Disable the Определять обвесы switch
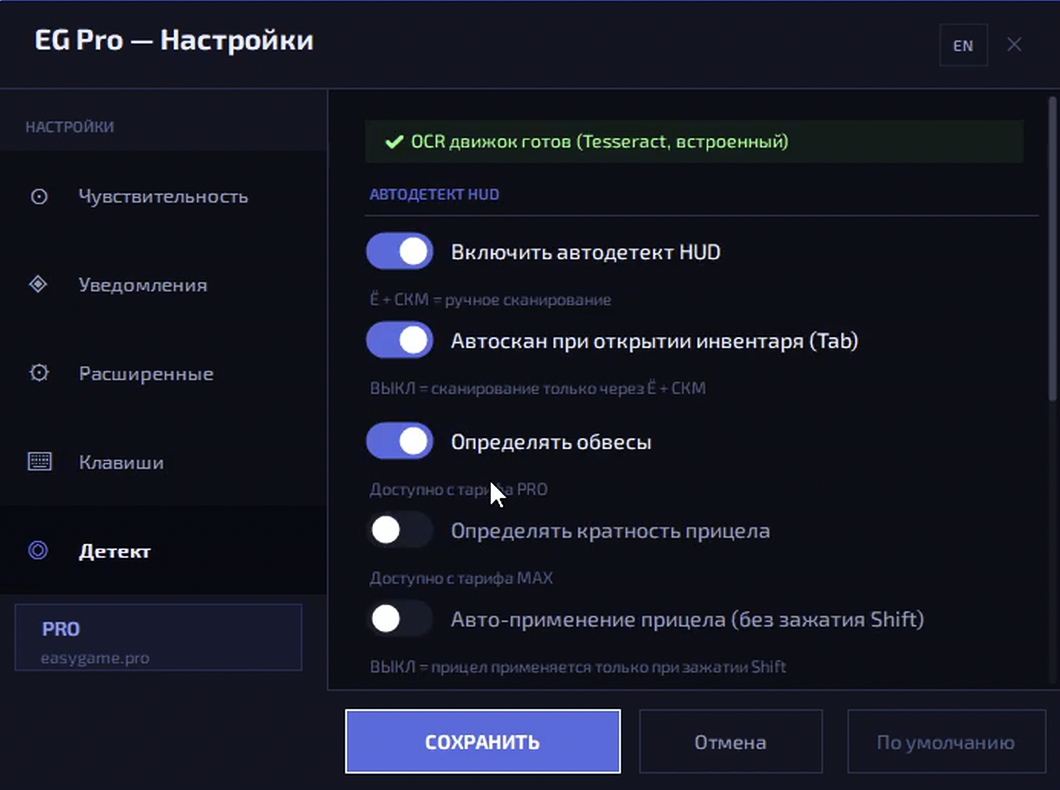 click(399, 440)
